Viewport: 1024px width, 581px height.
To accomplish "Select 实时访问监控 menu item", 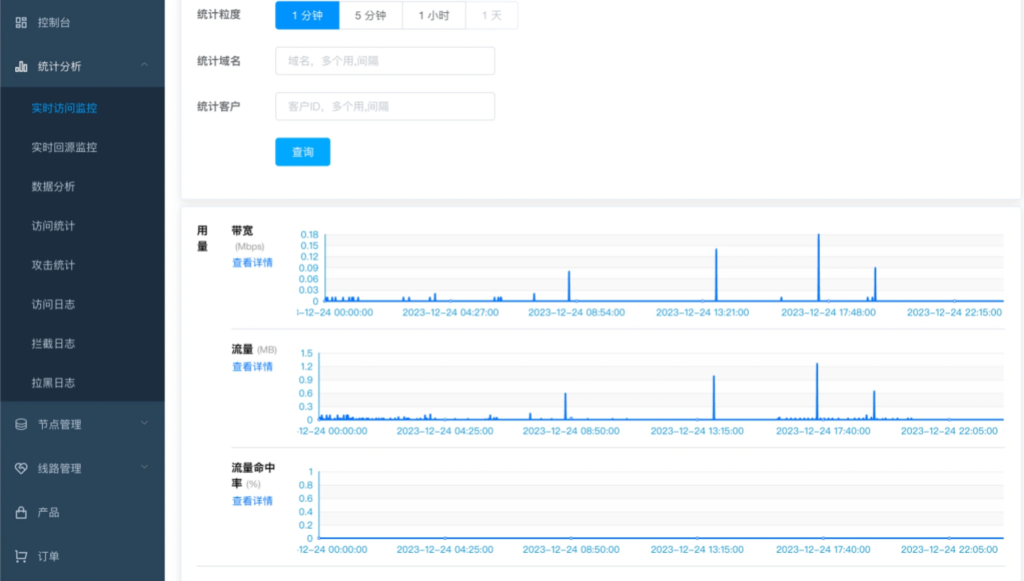I will click(x=82, y=108).
